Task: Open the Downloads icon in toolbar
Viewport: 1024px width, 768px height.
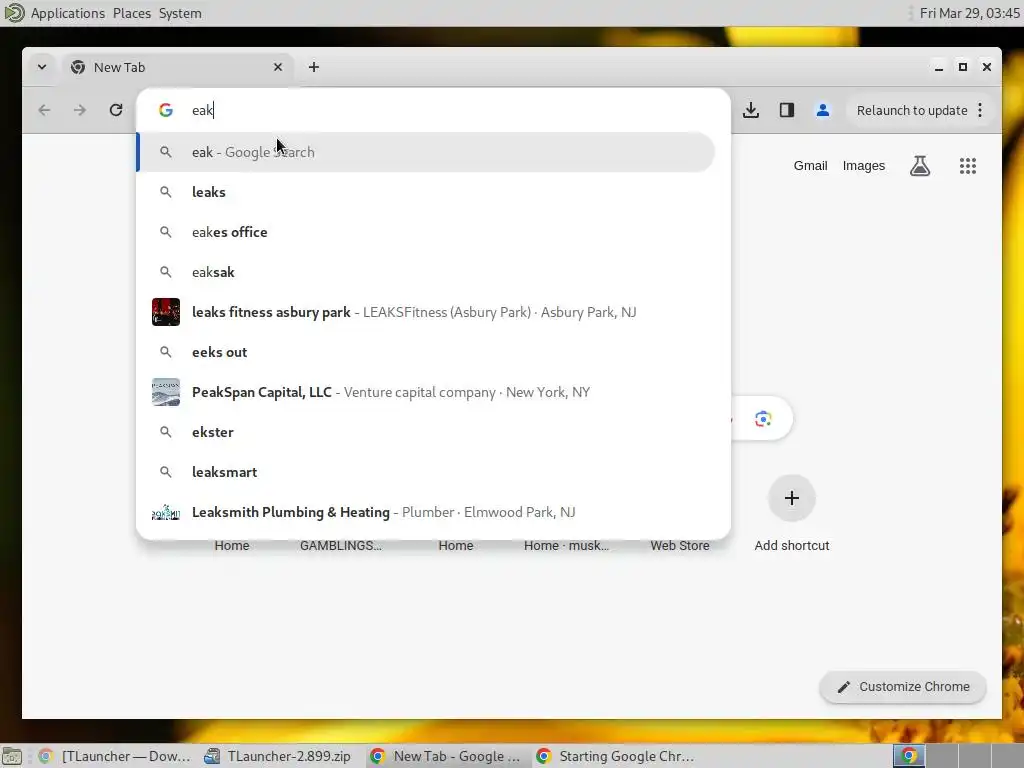Action: [751, 110]
